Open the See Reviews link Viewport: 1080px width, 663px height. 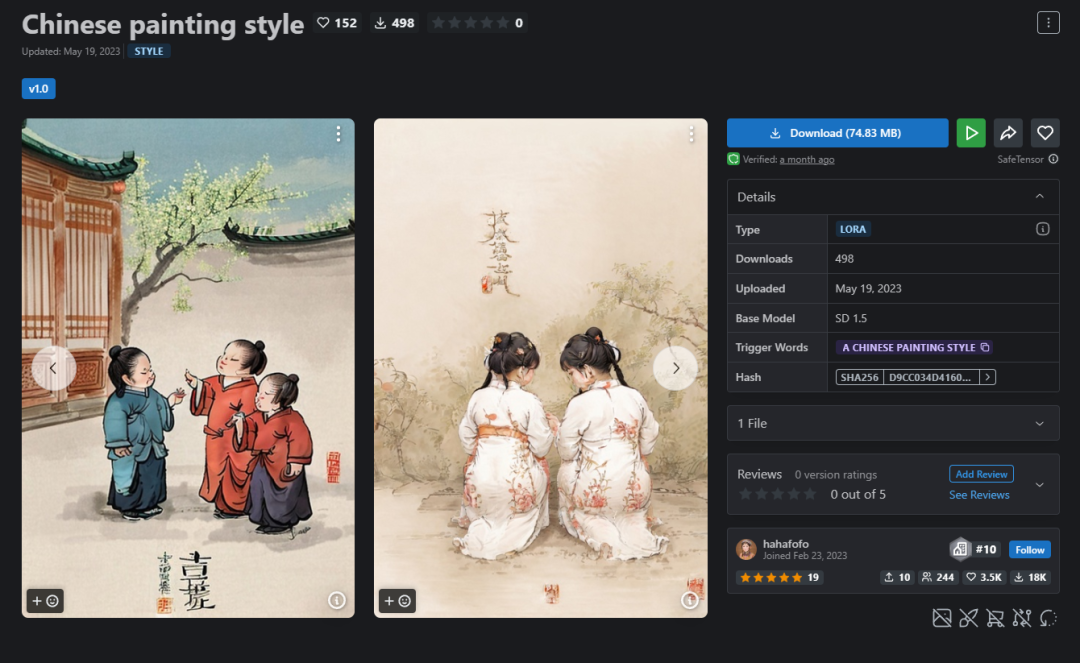(979, 495)
